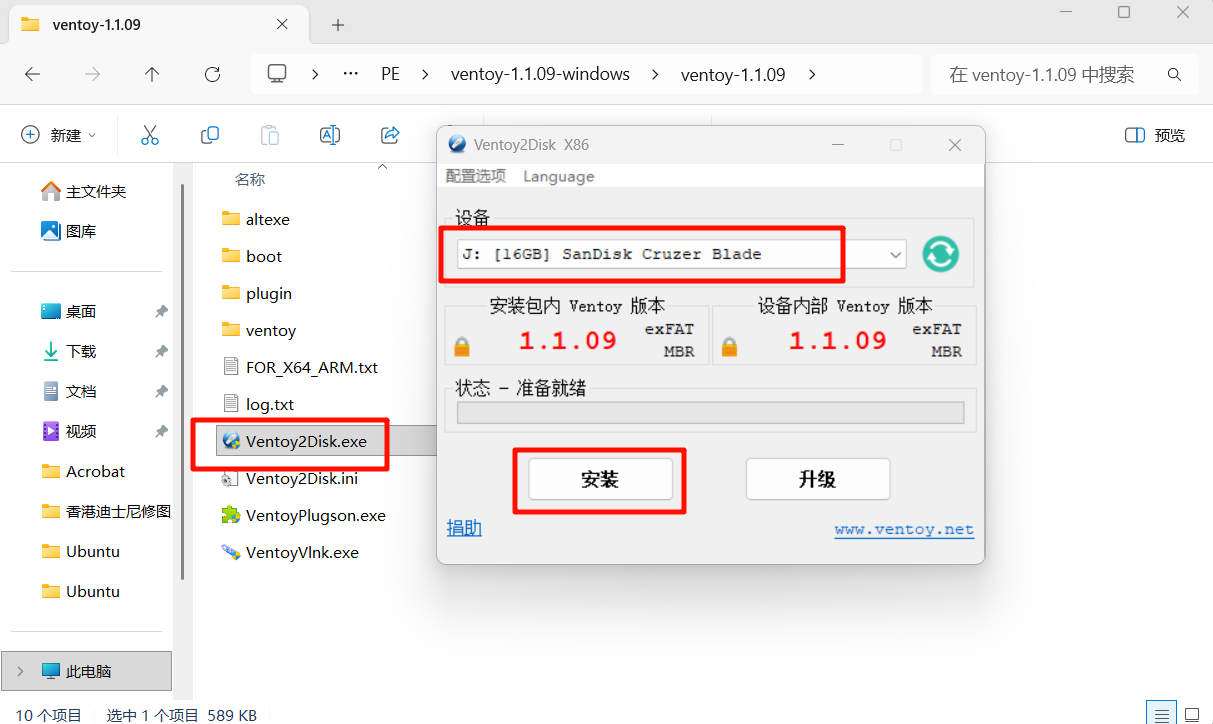The image size is (1213, 724).
Task: Toggle the 预览 preview pane
Action: pyautogui.click(x=1155, y=135)
